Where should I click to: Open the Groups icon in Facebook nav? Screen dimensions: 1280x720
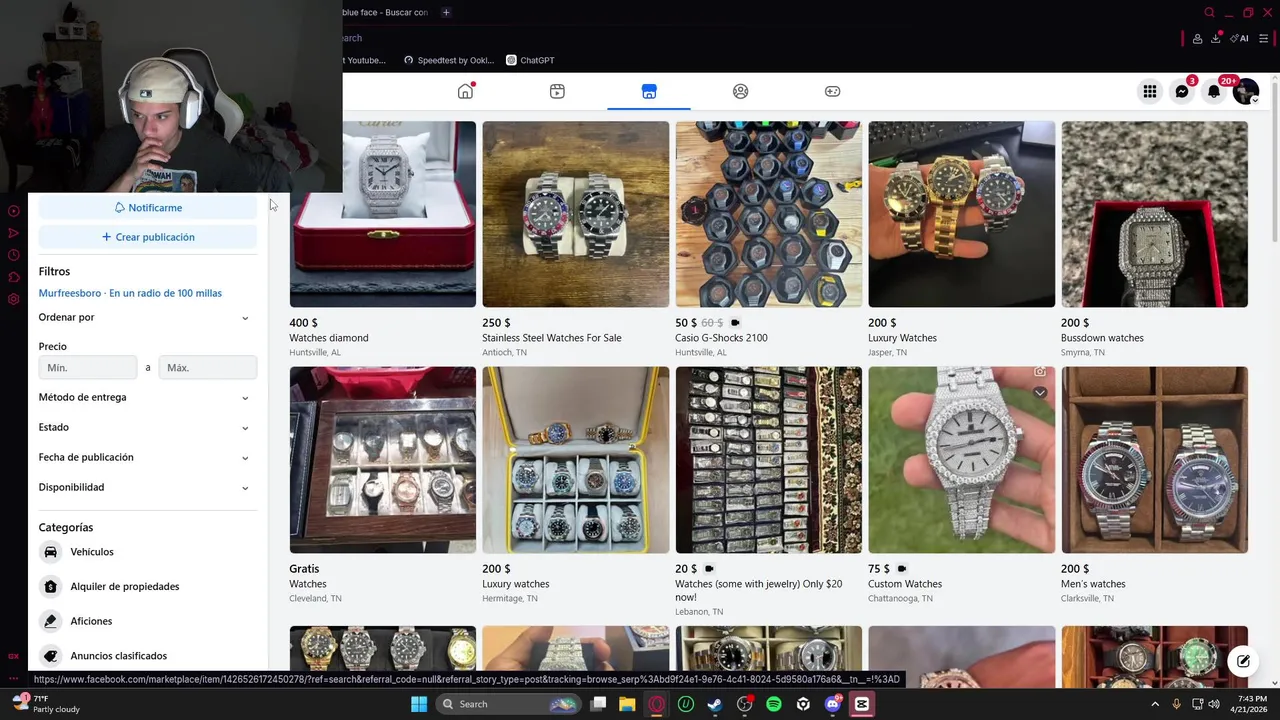(x=740, y=91)
